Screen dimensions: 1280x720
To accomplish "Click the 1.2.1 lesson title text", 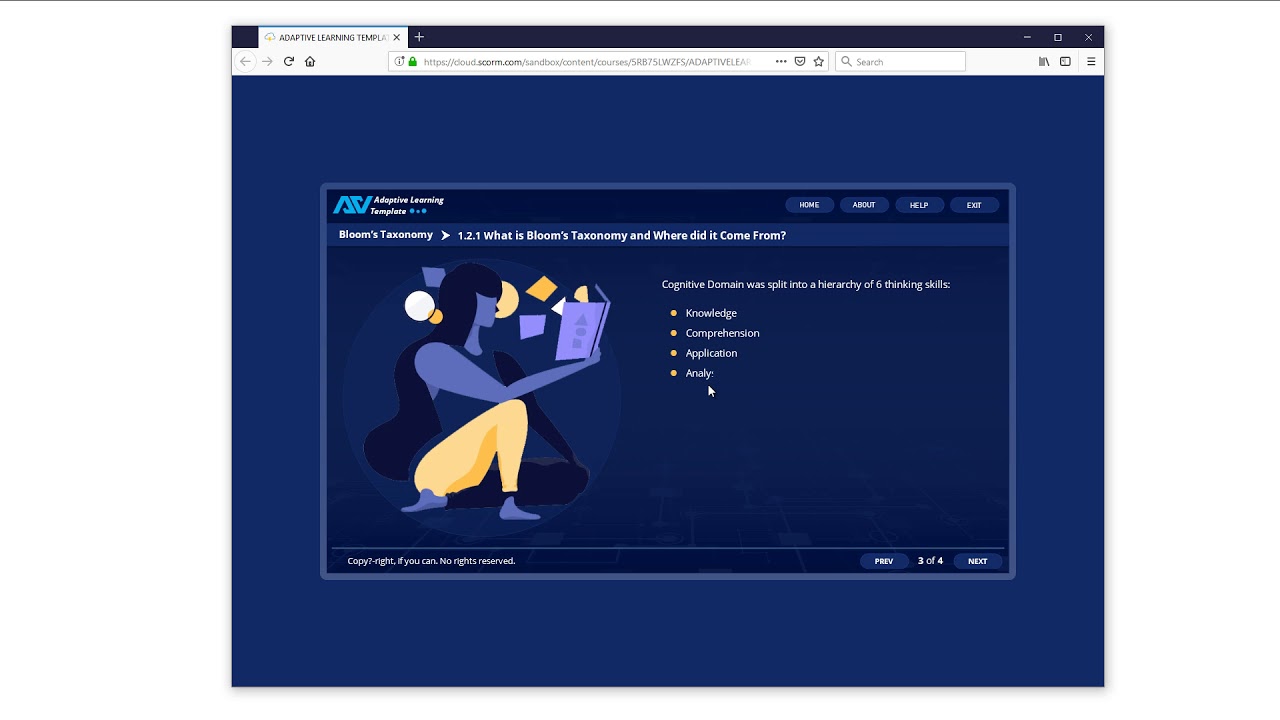I will tap(622, 235).
